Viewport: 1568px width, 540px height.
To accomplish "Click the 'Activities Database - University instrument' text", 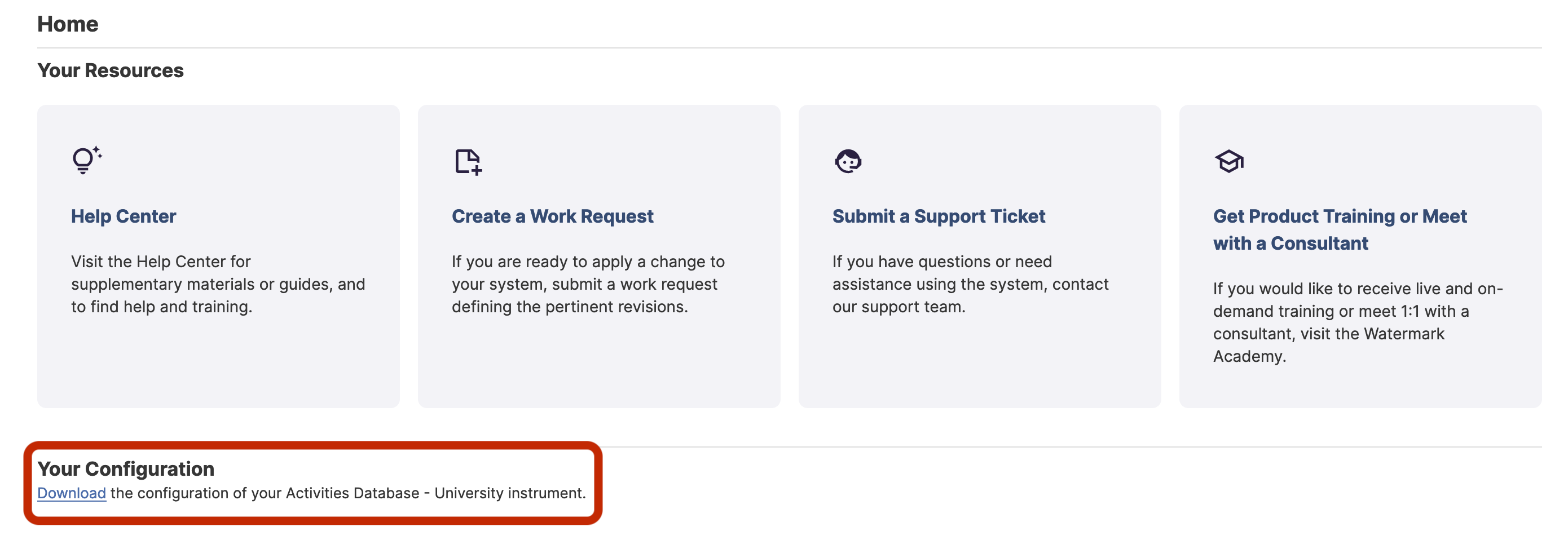I will 435,493.
